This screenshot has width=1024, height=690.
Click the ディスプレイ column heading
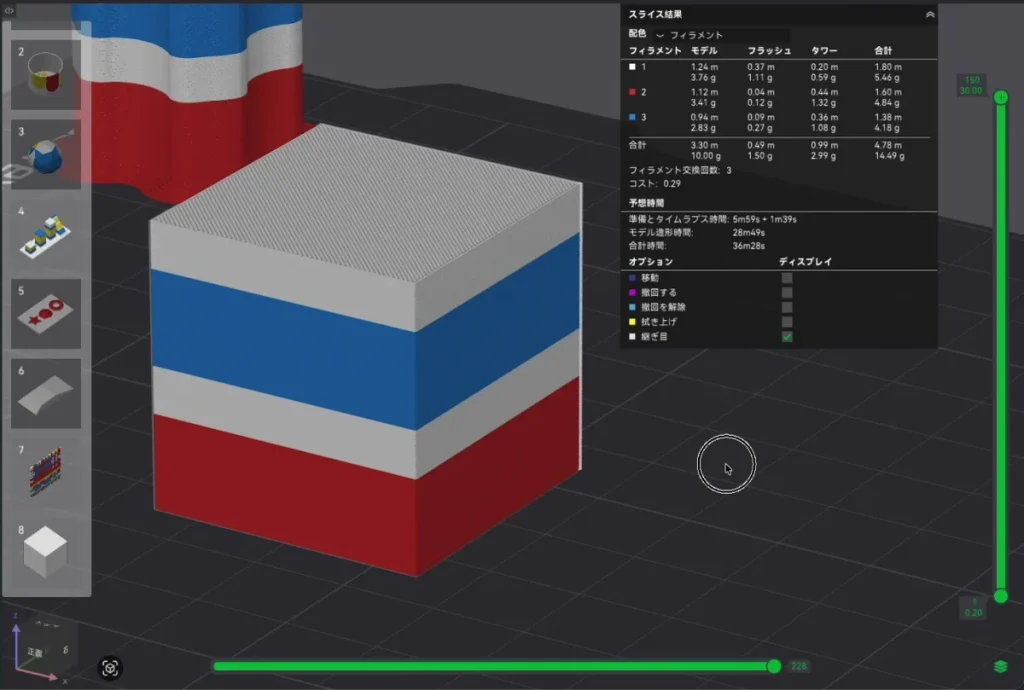(805, 262)
